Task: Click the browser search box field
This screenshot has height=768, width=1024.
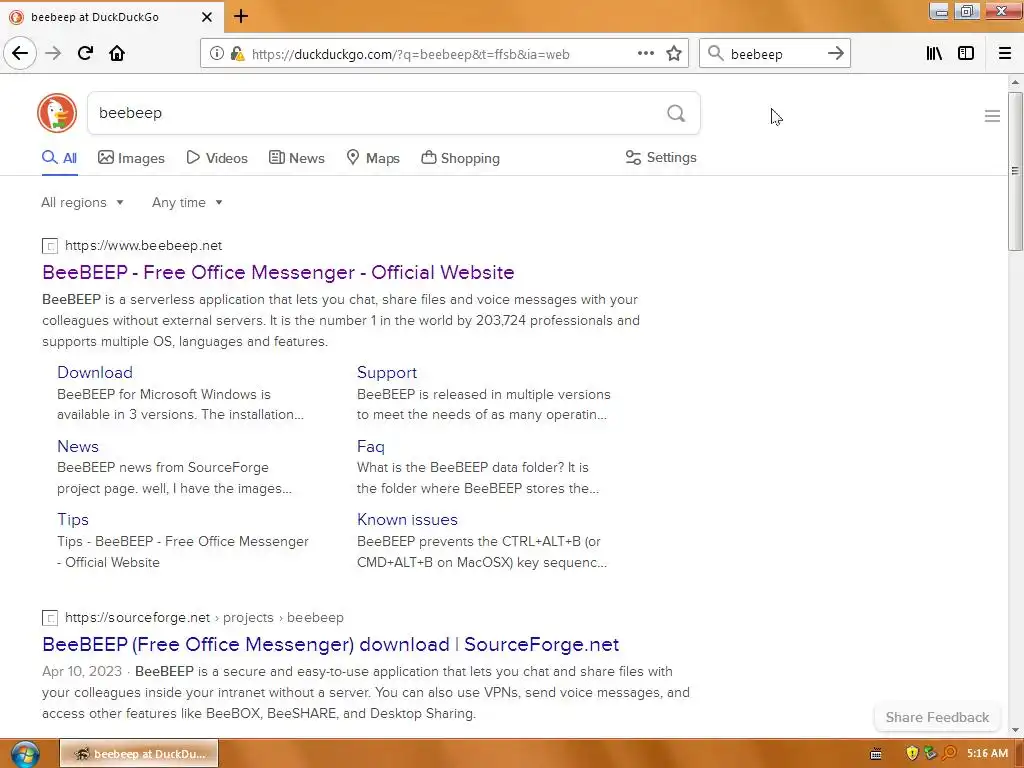Action: (x=775, y=54)
